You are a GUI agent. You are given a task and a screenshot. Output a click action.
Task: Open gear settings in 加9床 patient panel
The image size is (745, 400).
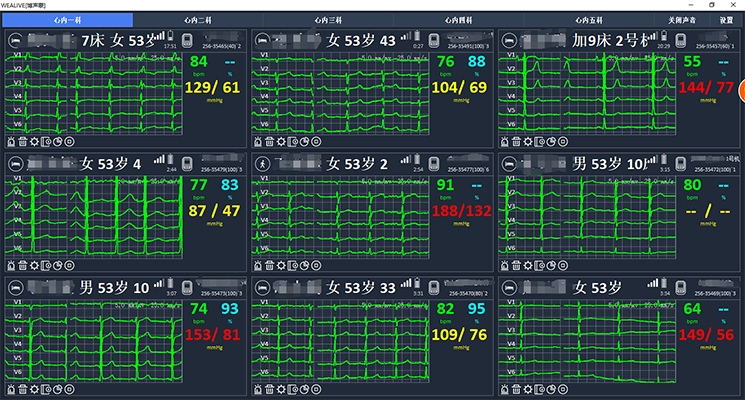529,142
